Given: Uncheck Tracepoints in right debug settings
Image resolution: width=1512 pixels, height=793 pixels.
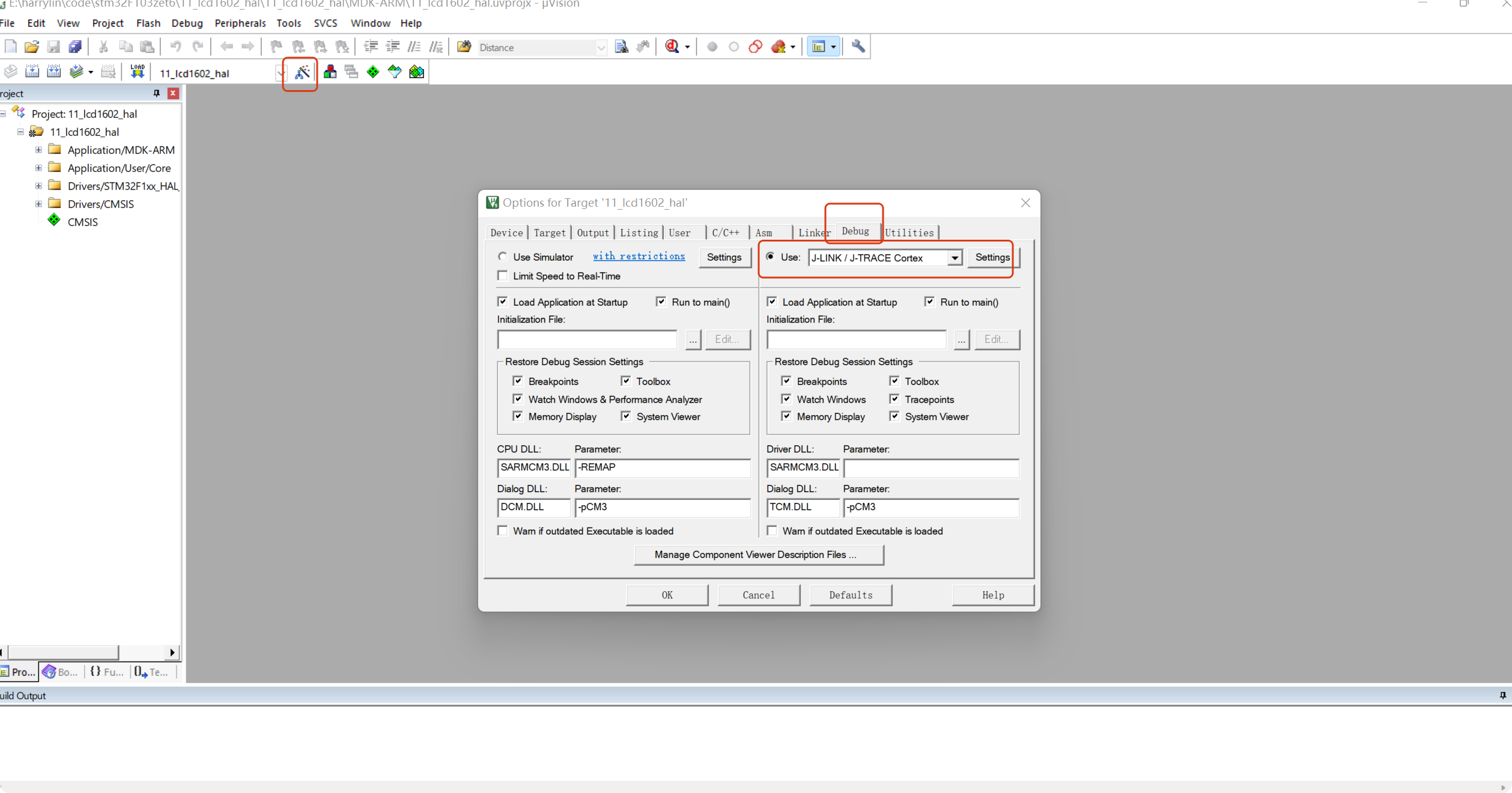Looking at the screenshot, I should (x=894, y=400).
